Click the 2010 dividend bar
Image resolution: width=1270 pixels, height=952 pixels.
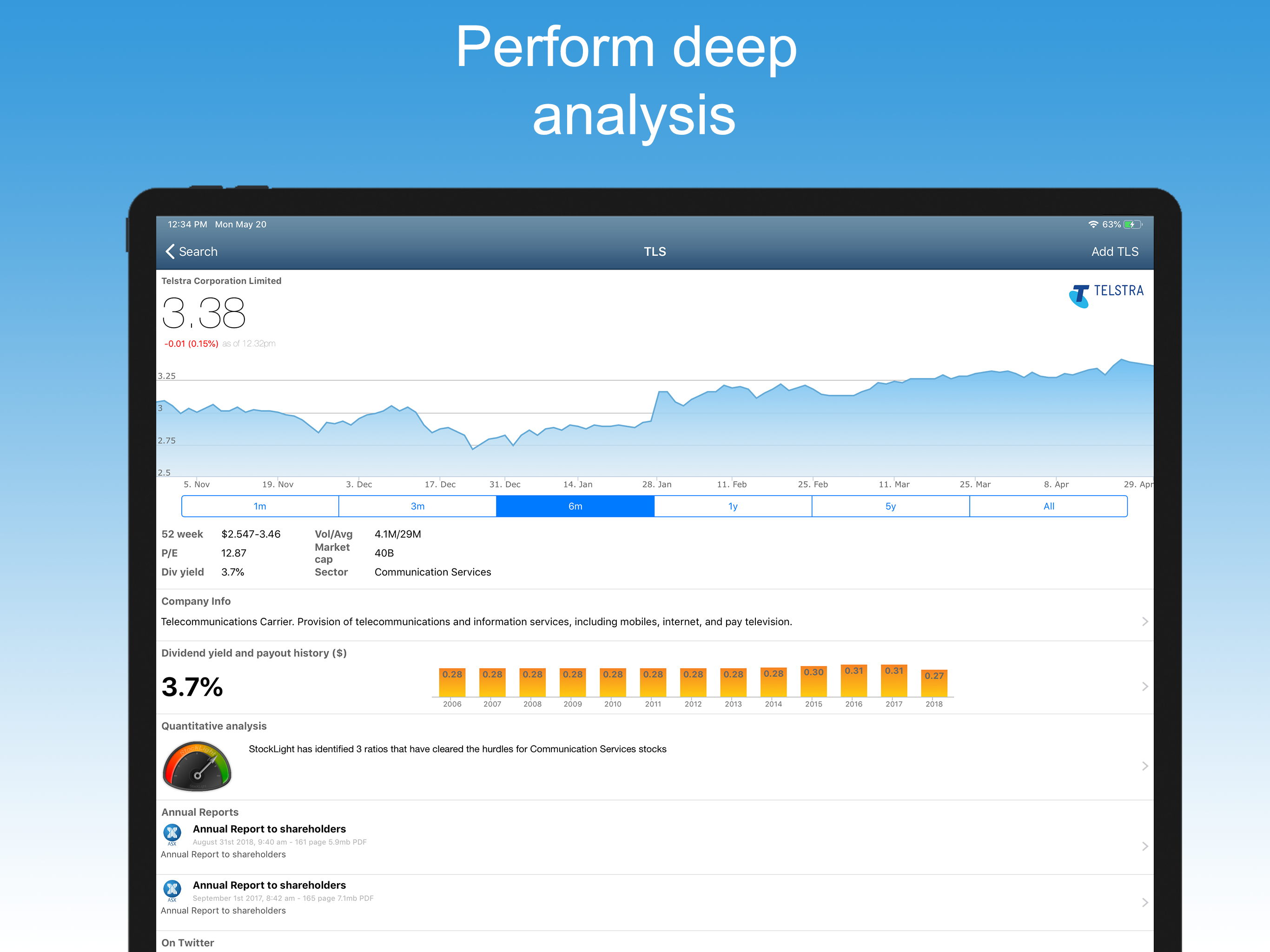click(613, 683)
